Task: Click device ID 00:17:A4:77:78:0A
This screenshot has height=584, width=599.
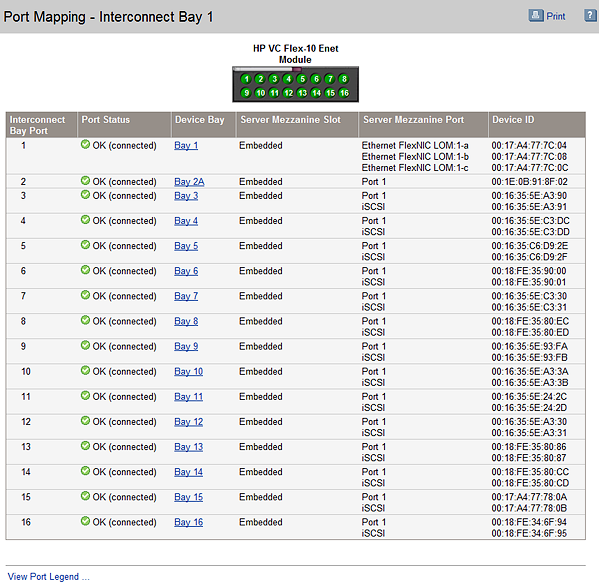Action: click(529, 497)
